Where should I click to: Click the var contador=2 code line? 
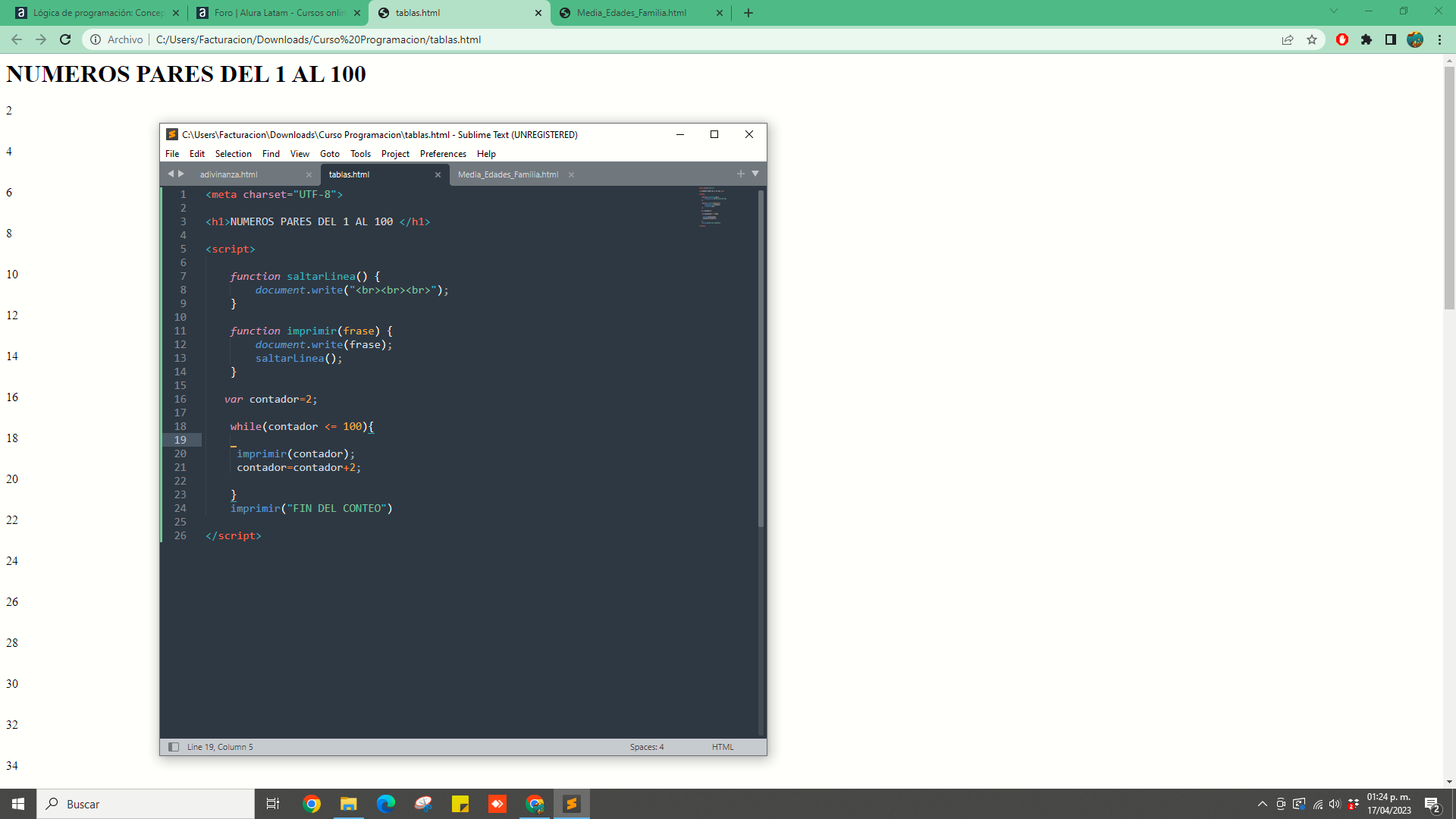(271, 399)
